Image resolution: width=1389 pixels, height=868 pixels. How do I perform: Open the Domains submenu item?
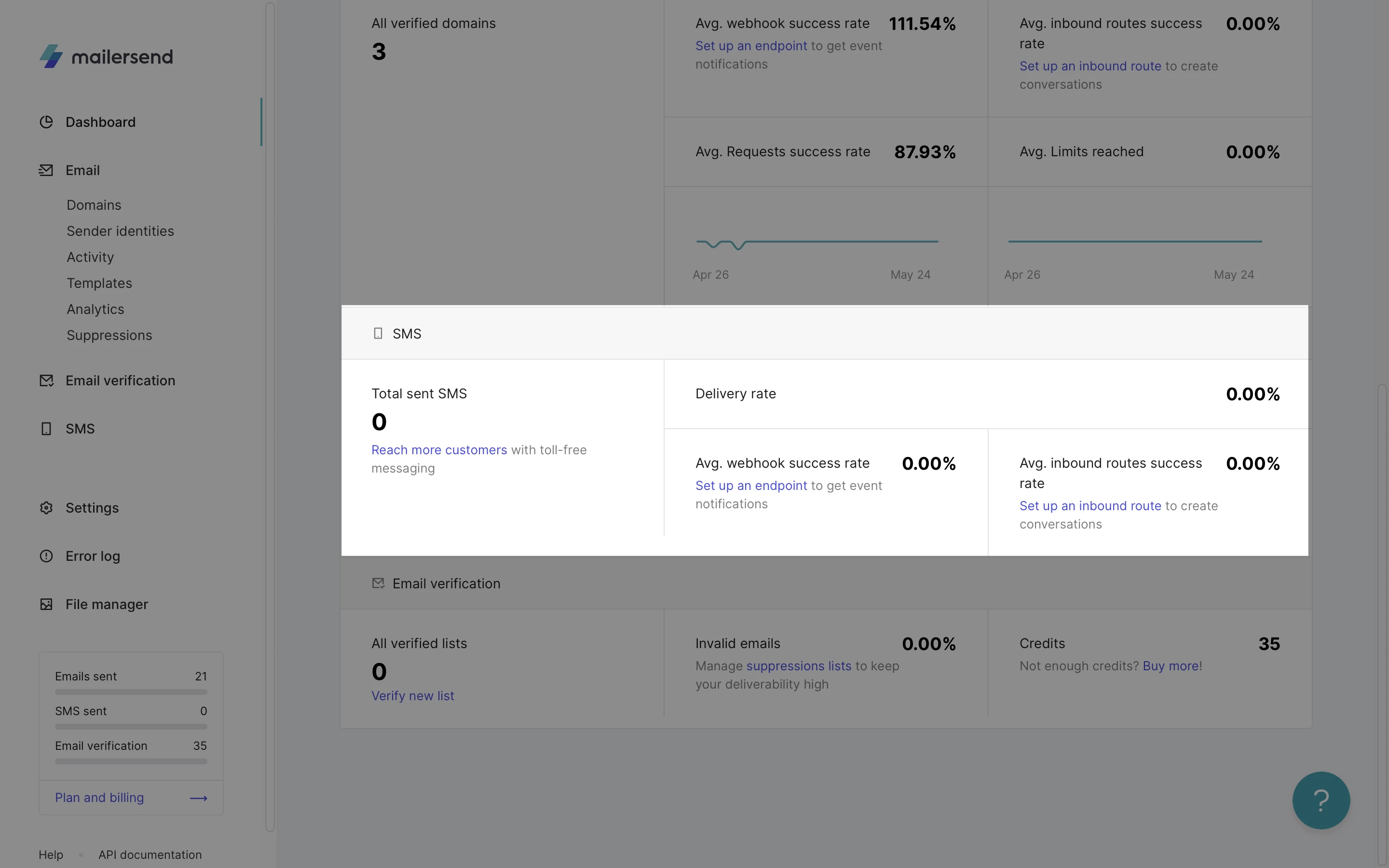click(x=94, y=205)
